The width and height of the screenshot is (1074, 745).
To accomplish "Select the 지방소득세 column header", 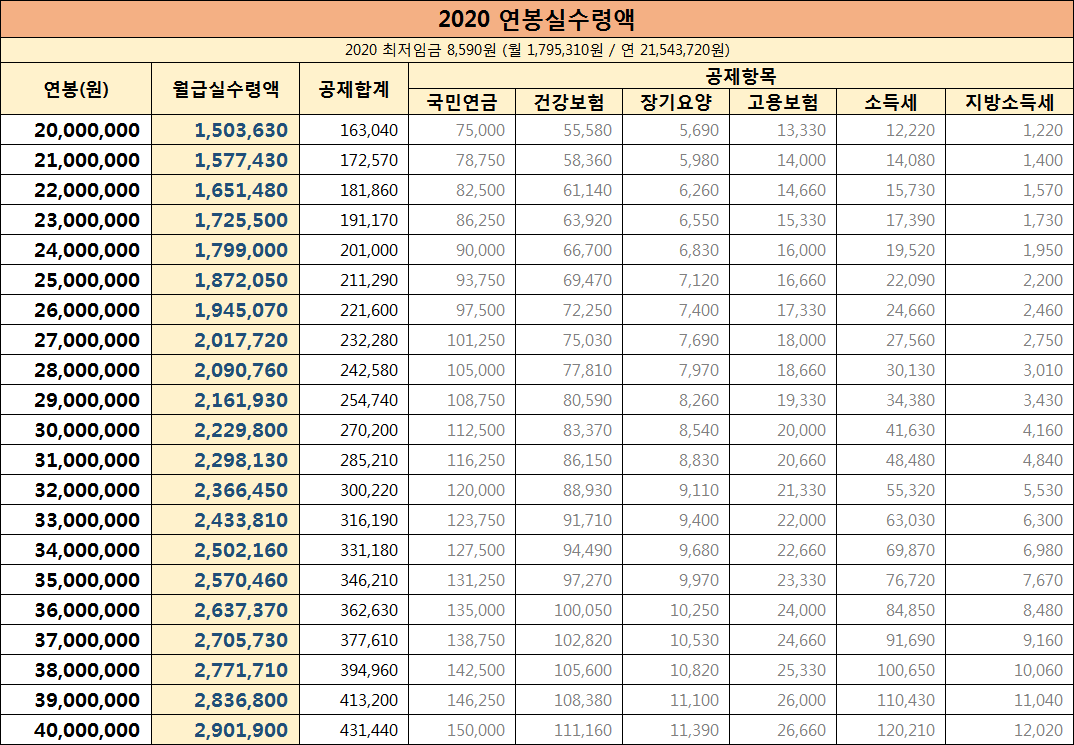I will [x=1005, y=100].
